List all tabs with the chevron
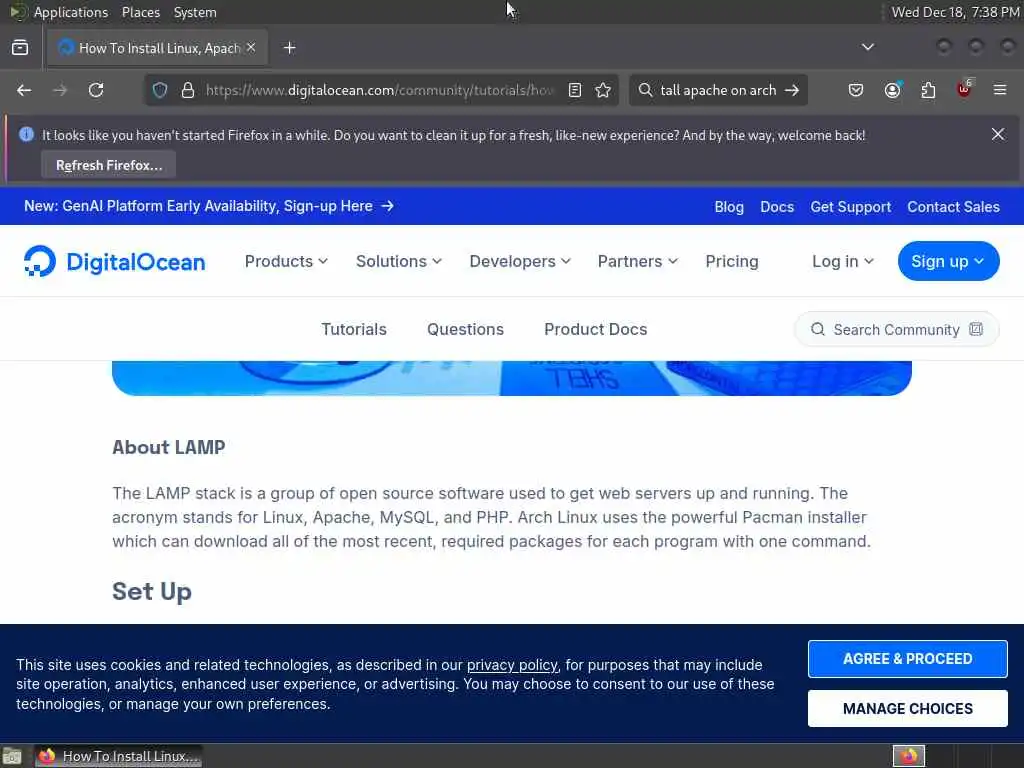This screenshot has width=1024, height=768. (868, 47)
